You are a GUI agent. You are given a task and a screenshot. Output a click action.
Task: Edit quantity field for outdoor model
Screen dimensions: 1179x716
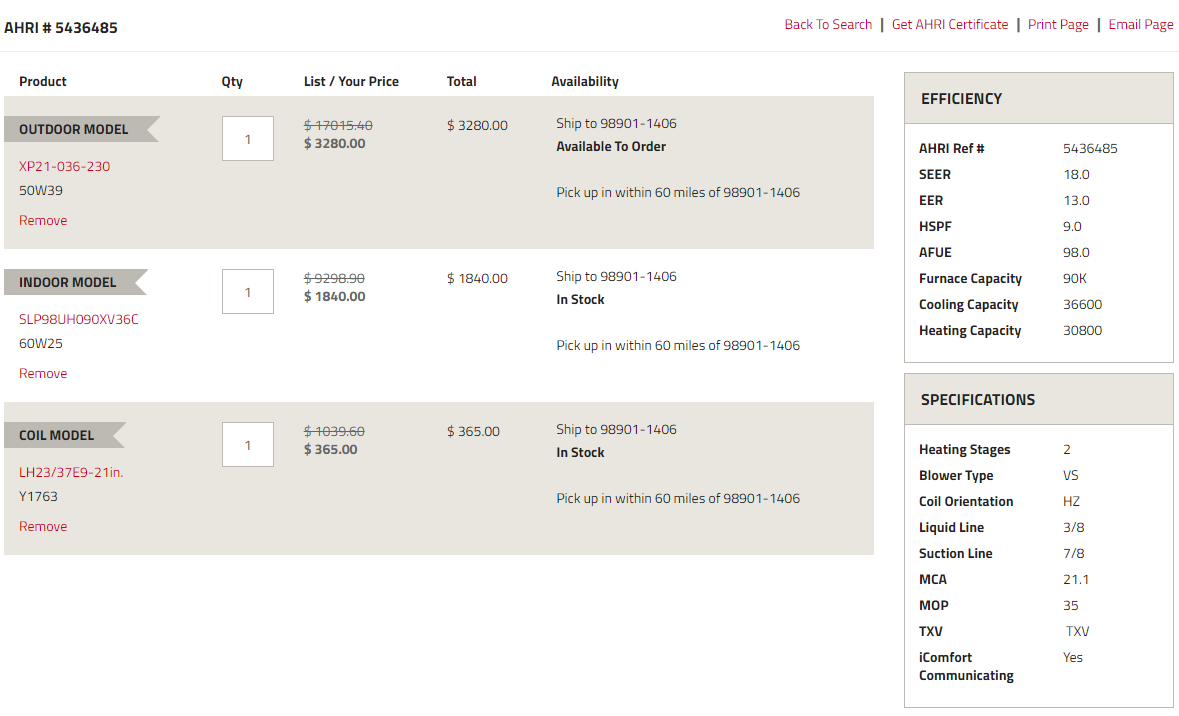[x=248, y=138]
